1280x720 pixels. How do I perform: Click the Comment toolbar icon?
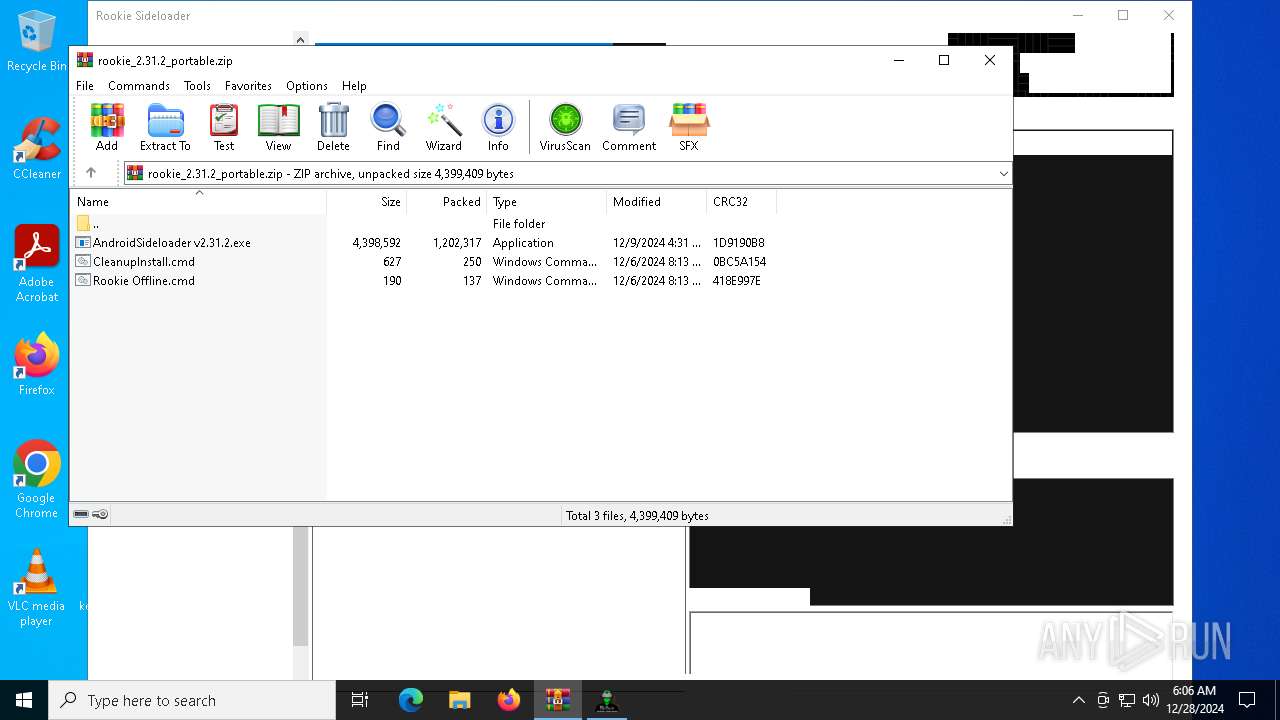click(629, 127)
